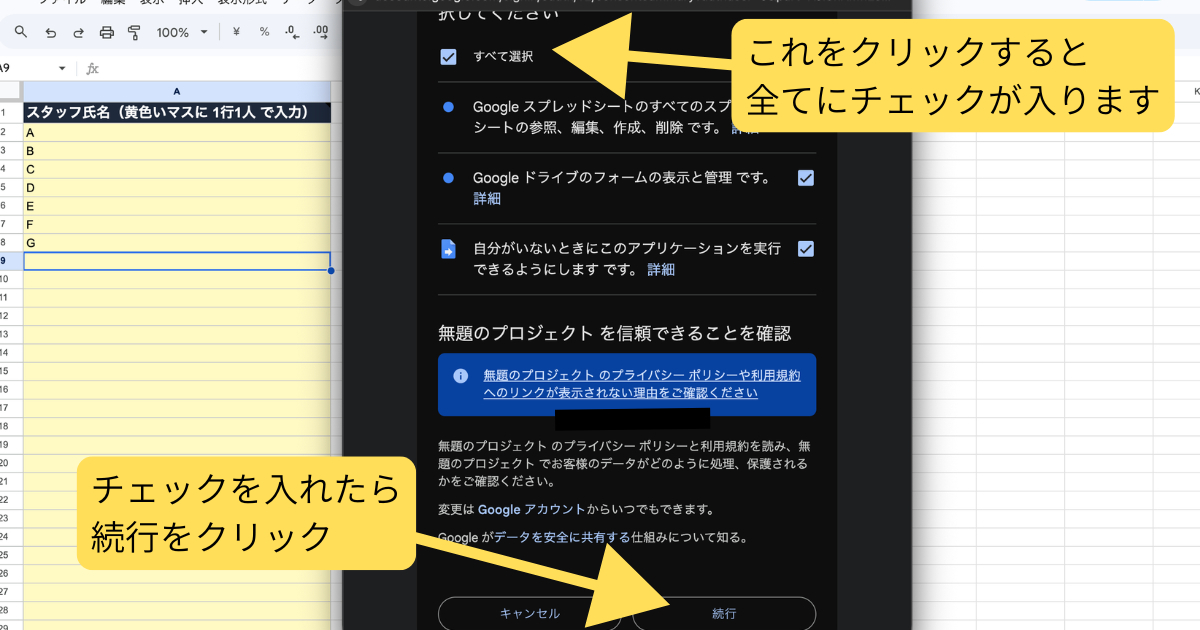Screen dimensions: 1200x630
Task: Select cell containing D
Action: (177, 188)
